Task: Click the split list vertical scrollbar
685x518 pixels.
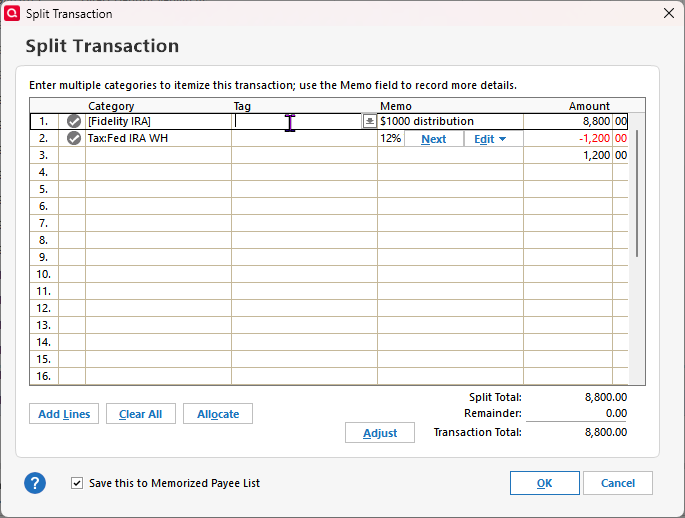Action: 637,193
